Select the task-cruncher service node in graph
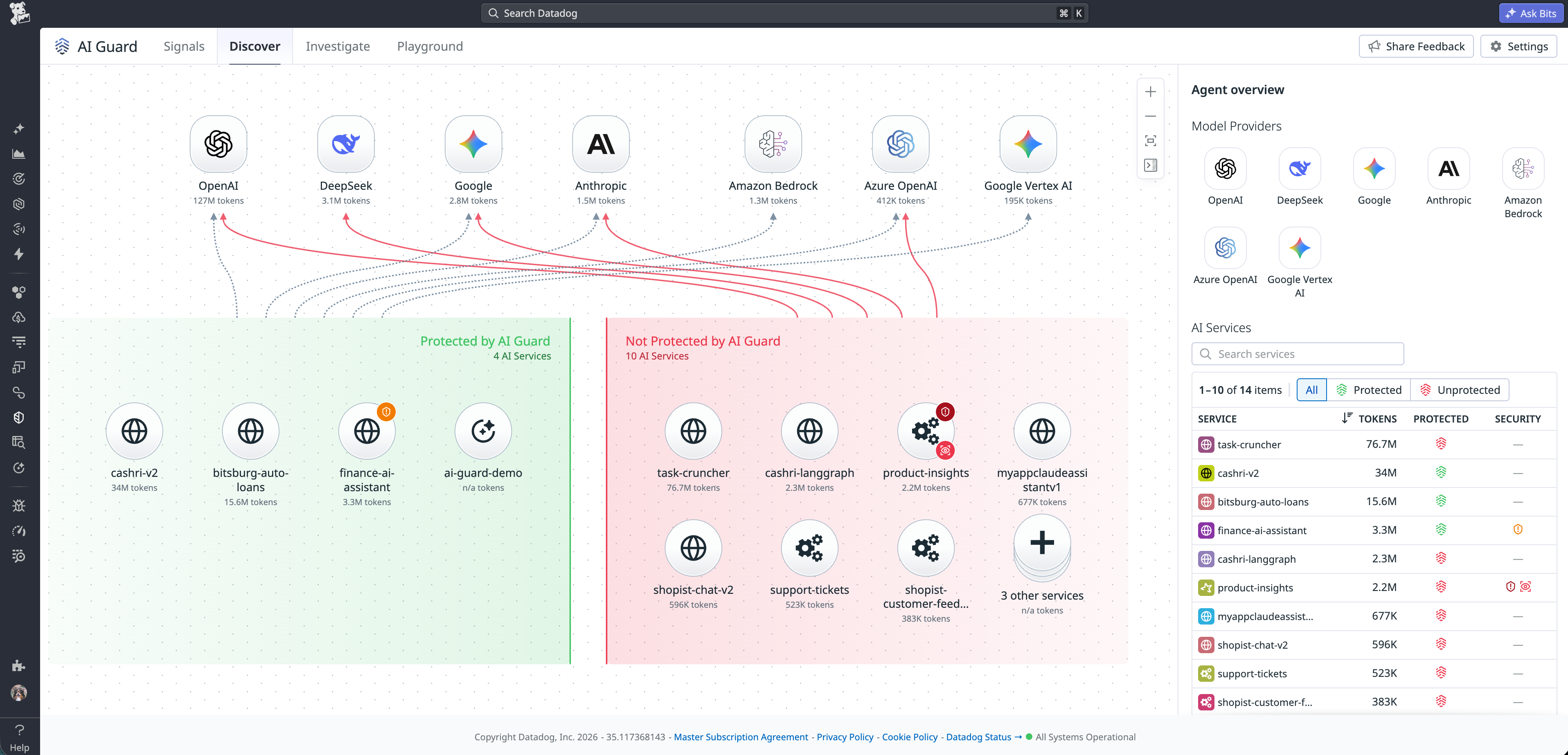1568x755 pixels. (693, 431)
